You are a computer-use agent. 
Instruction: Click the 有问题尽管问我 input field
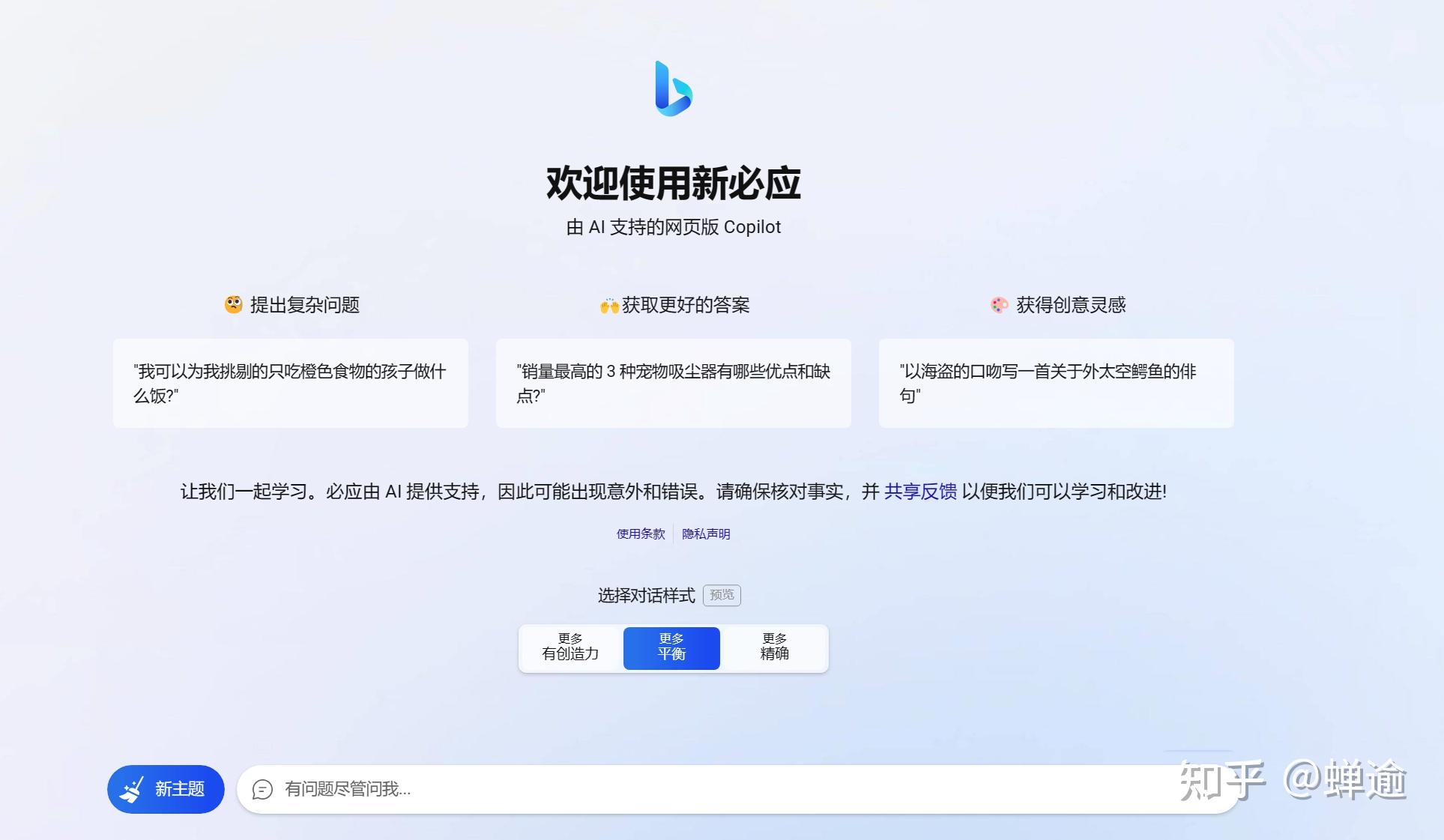[525, 790]
